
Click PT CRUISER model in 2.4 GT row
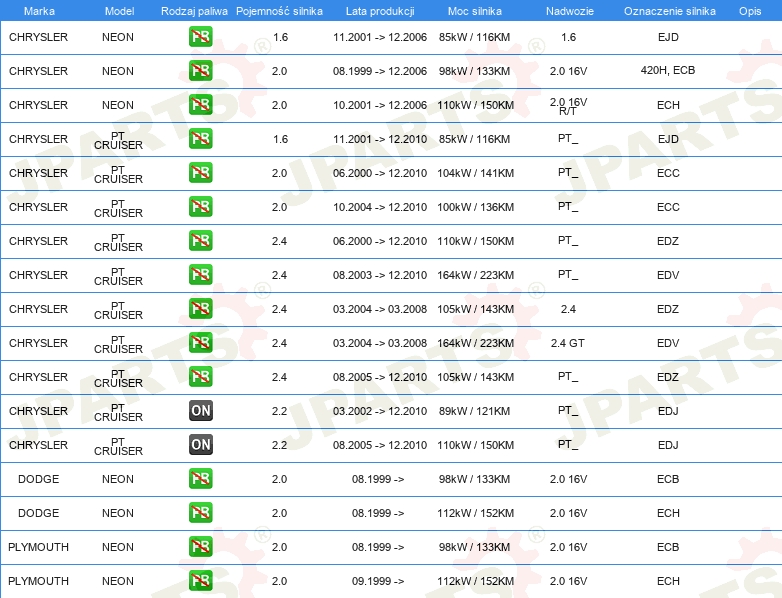click(x=118, y=344)
